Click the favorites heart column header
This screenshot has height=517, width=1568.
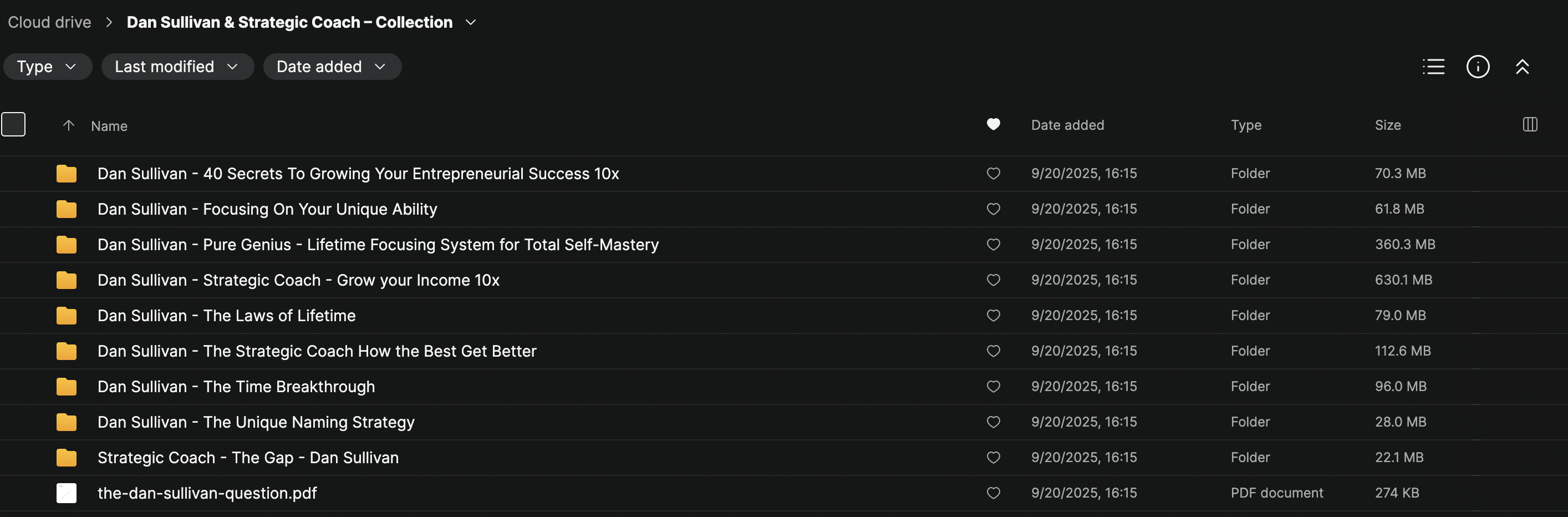point(994,125)
